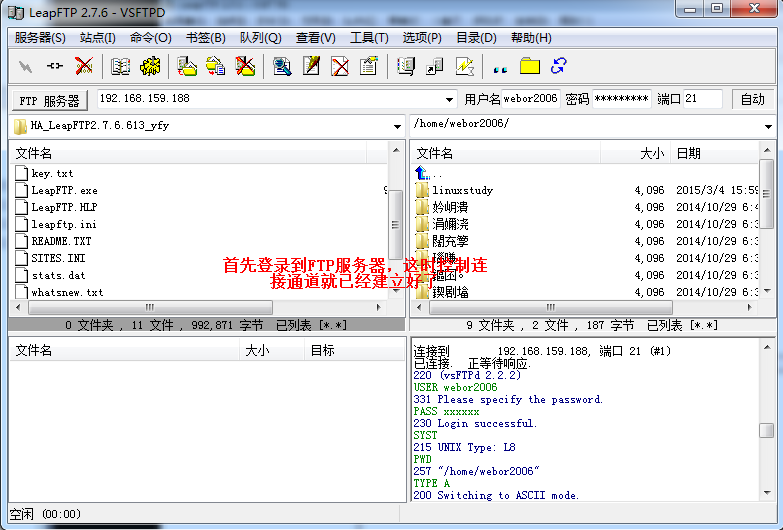Go up via the parent directory arrow
This screenshot has height=530, width=783.
click(x=422, y=173)
